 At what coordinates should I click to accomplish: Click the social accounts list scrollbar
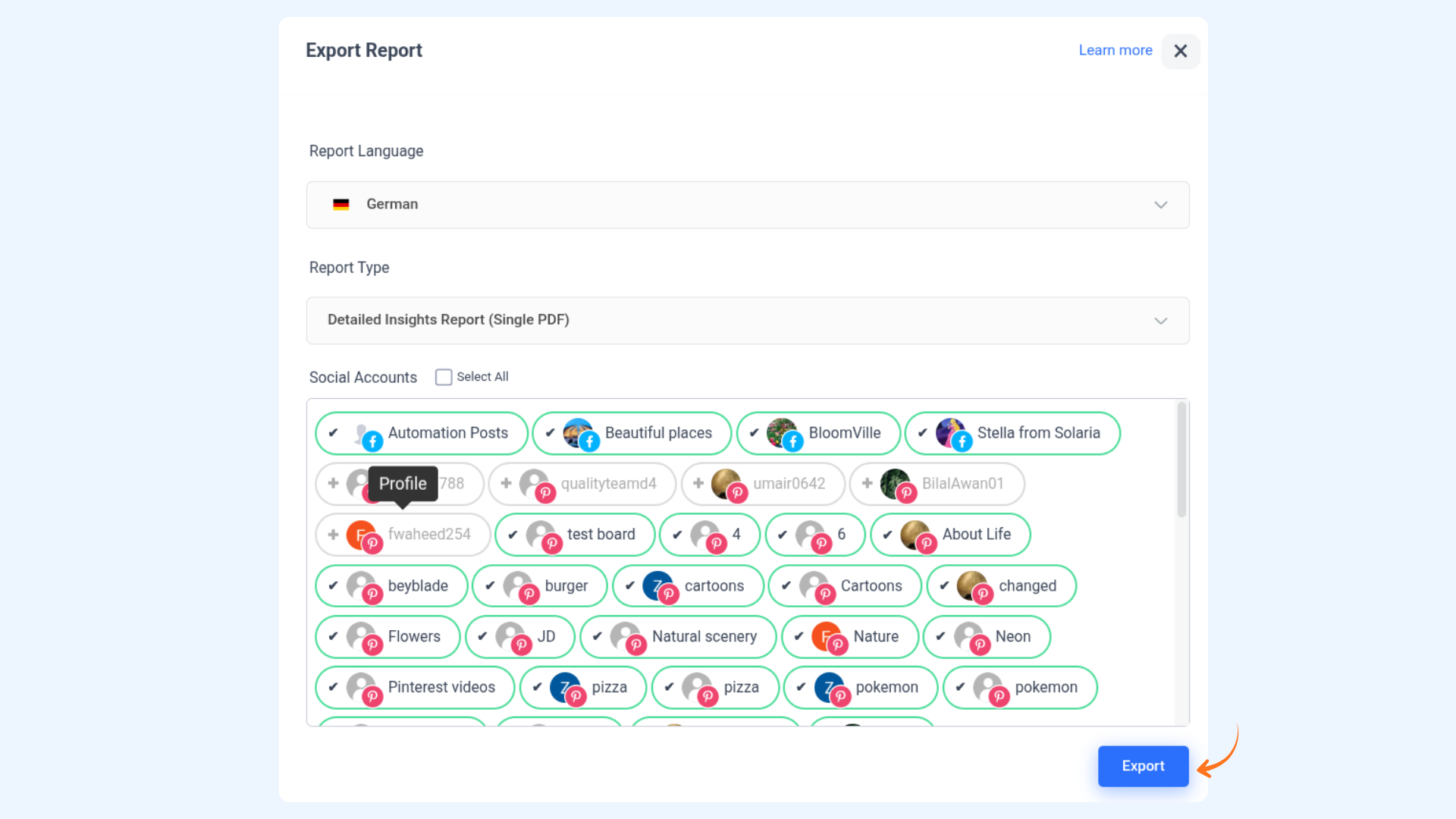point(1181,460)
